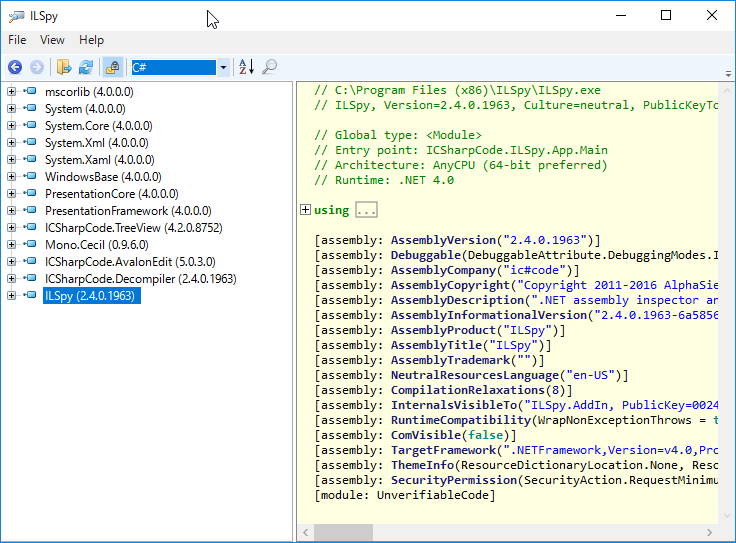The width and height of the screenshot is (736, 543).
Task: Open the search magnifier tool
Action: 269,67
